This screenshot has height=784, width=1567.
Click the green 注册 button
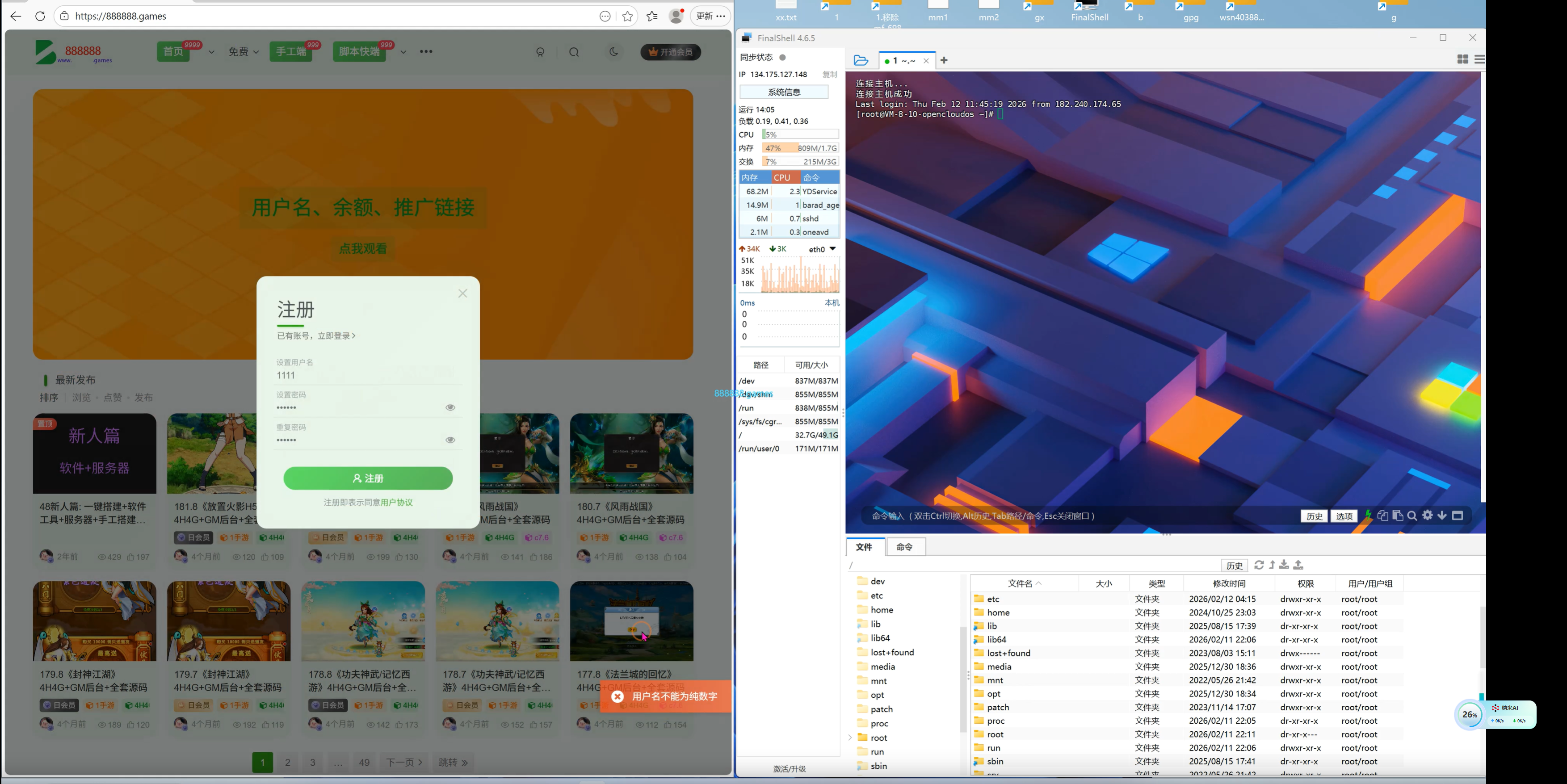pos(368,478)
